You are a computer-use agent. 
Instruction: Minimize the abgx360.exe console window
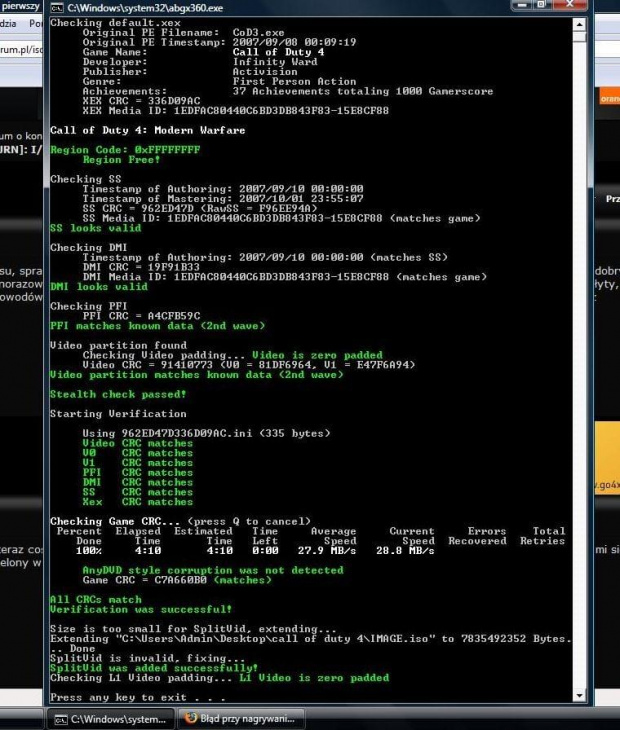coord(522,5)
